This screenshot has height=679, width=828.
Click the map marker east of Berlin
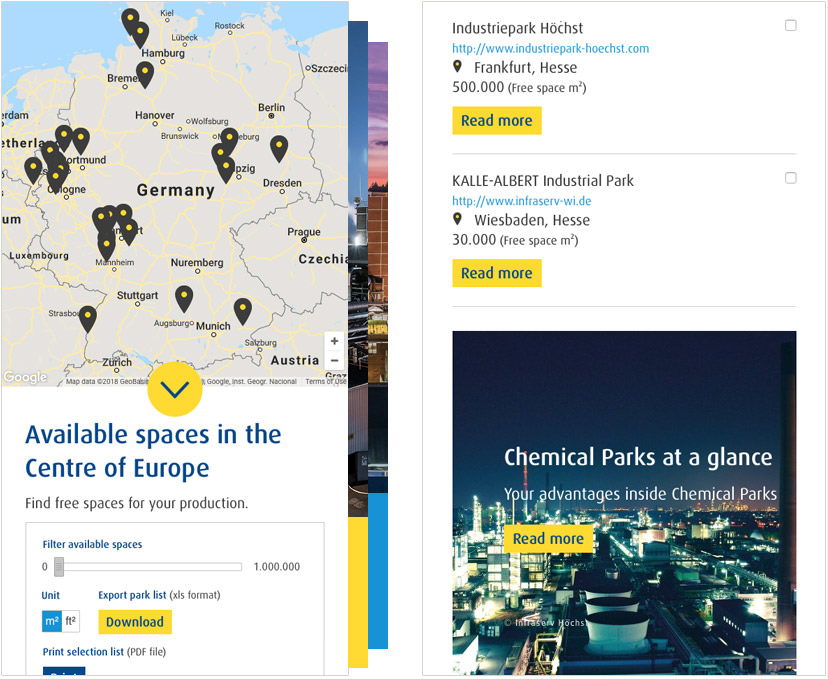(x=279, y=147)
